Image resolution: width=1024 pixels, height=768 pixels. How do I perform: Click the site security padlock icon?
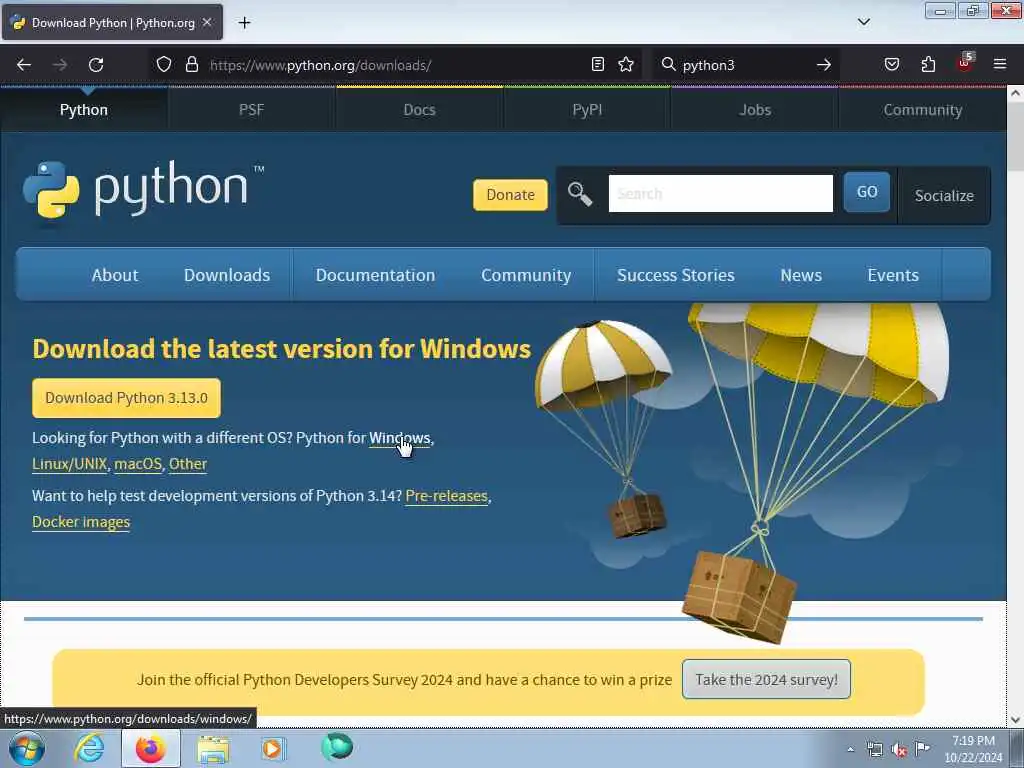click(x=191, y=64)
